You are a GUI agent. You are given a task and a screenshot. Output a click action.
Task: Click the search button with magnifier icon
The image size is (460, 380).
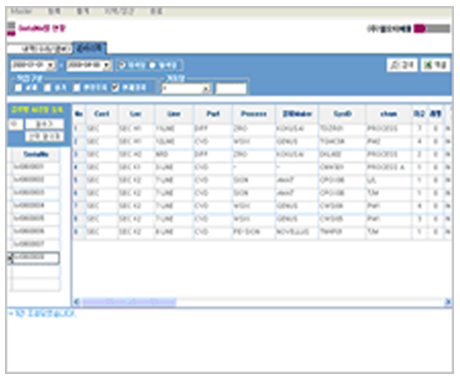pyautogui.click(x=402, y=65)
